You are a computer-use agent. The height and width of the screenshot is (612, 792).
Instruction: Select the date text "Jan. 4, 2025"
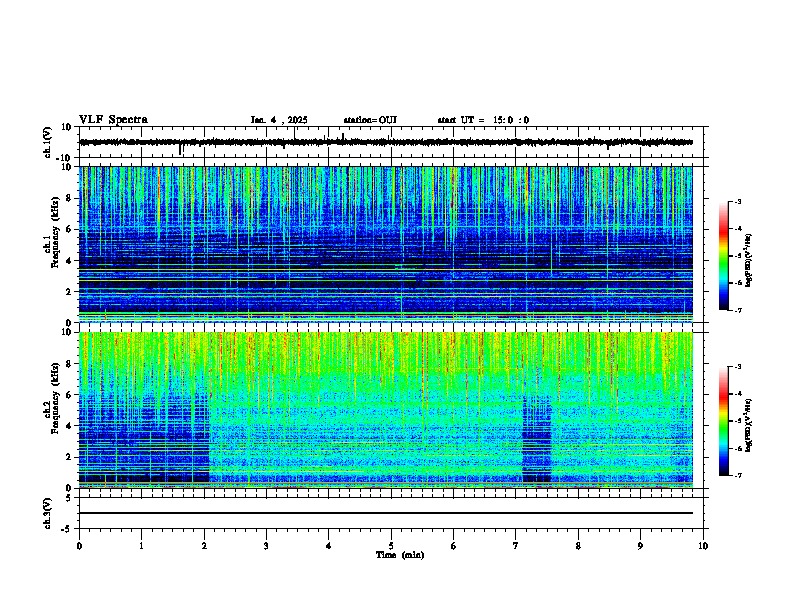(279, 120)
